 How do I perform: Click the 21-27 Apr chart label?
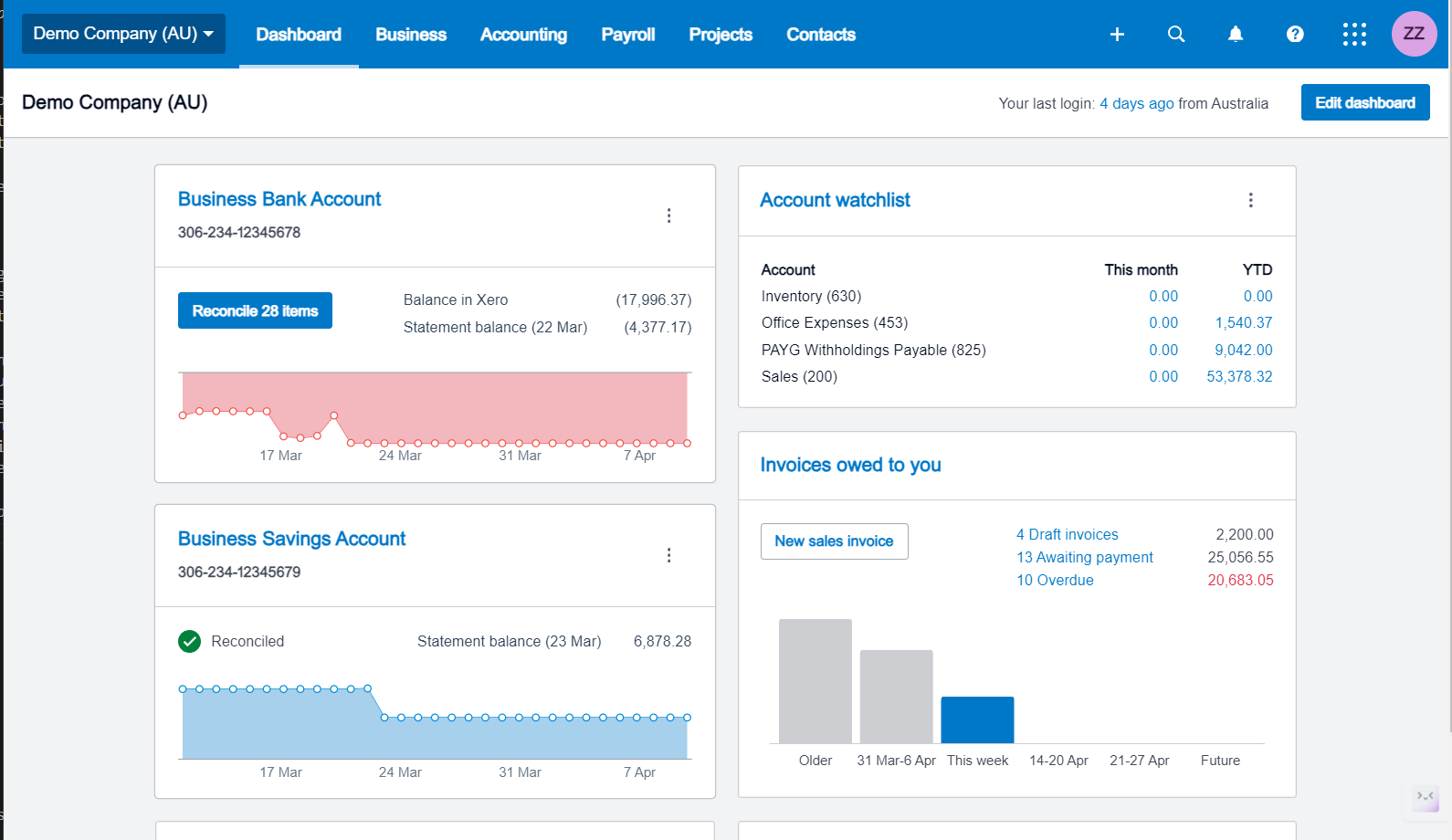[1139, 761]
